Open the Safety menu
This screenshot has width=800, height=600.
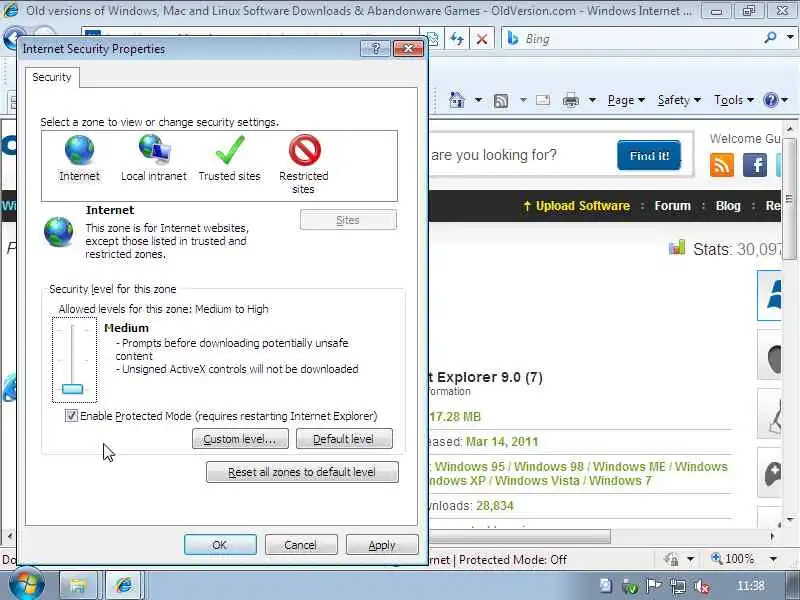point(679,100)
